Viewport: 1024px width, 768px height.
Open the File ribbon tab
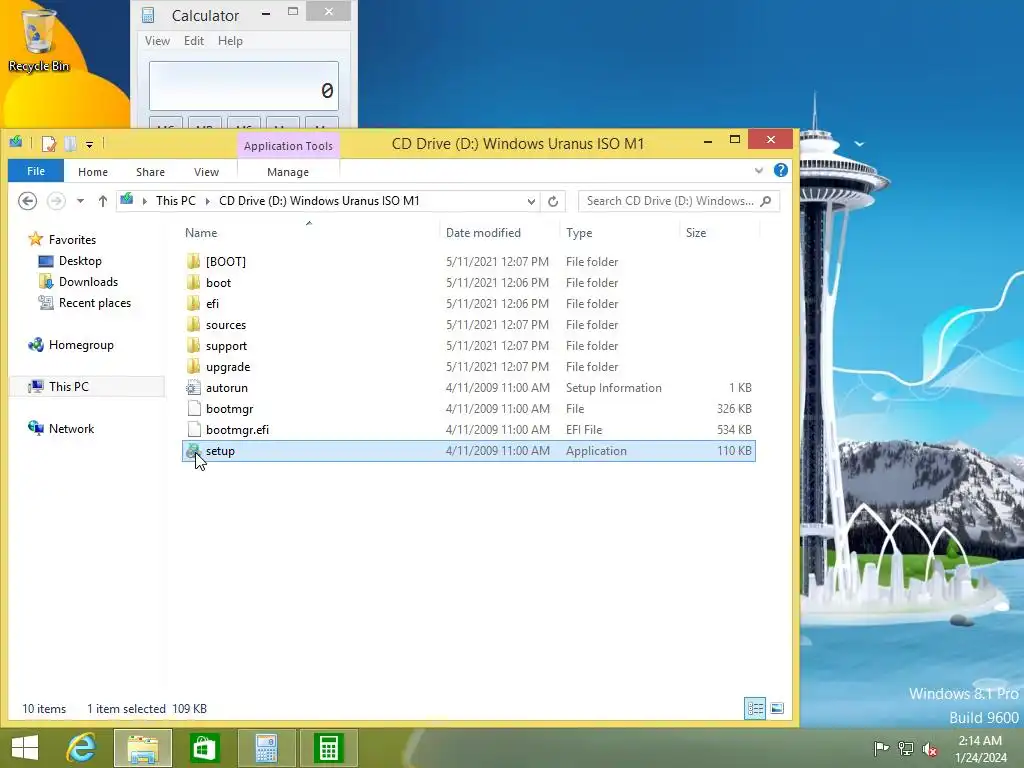(x=36, y=171)
